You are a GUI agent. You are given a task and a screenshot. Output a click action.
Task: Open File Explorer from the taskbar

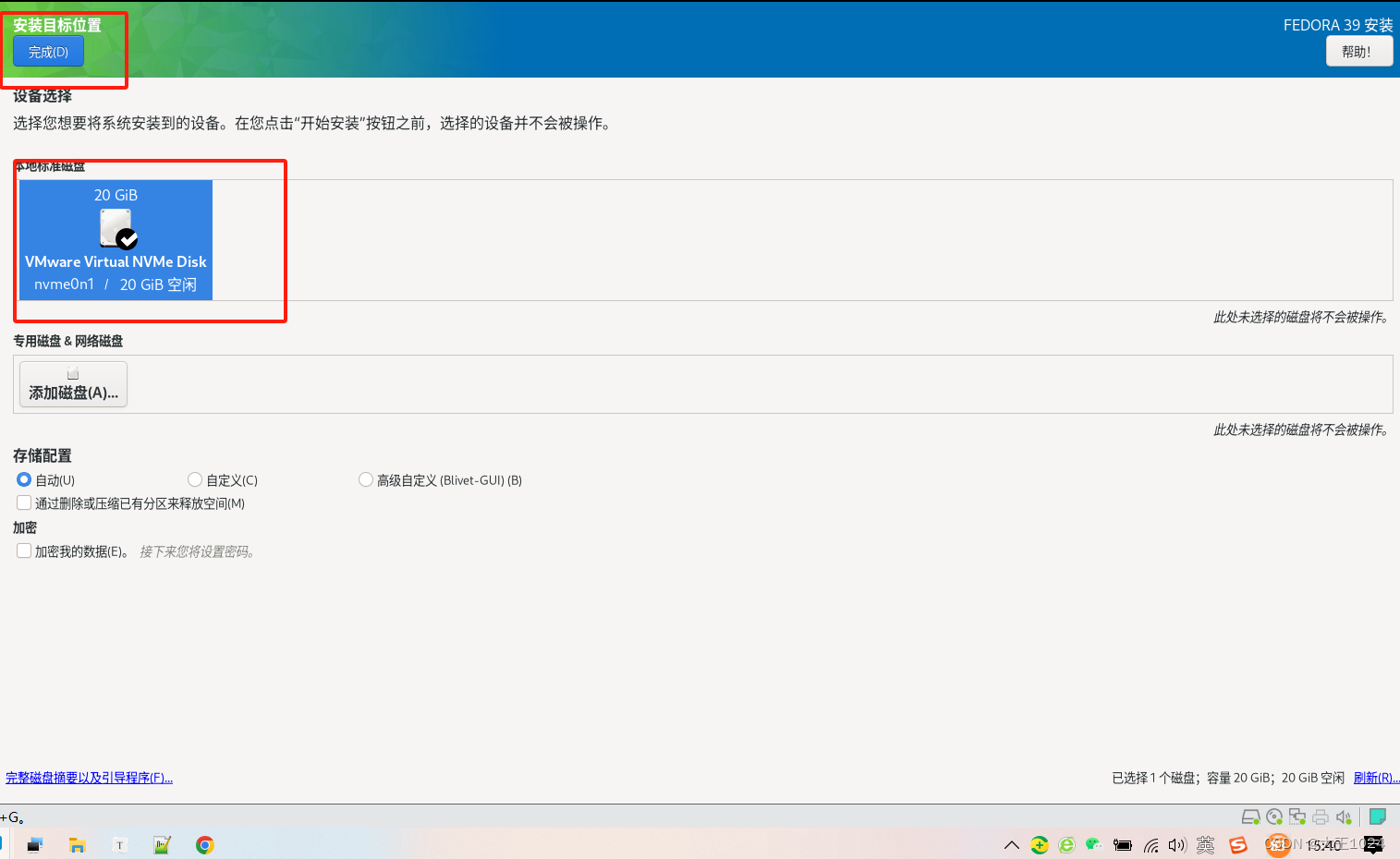pyautogui.click(x=78, y=844)
